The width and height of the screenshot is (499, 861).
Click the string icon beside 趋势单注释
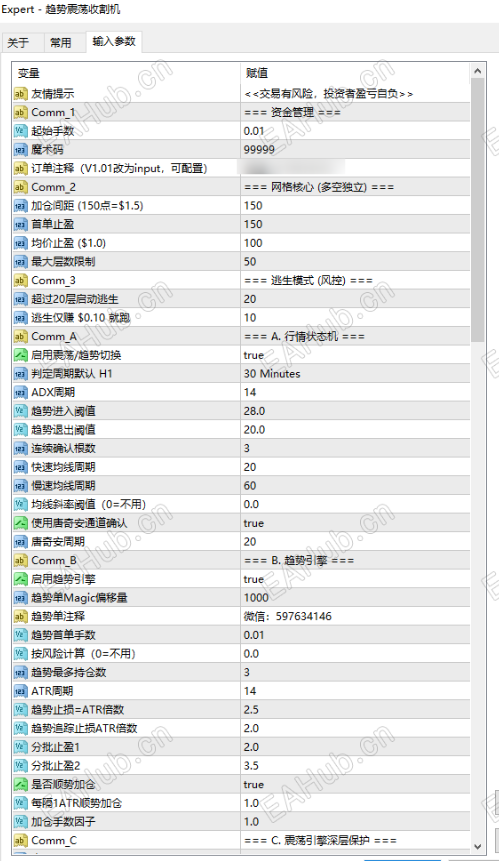pos(20,617)
